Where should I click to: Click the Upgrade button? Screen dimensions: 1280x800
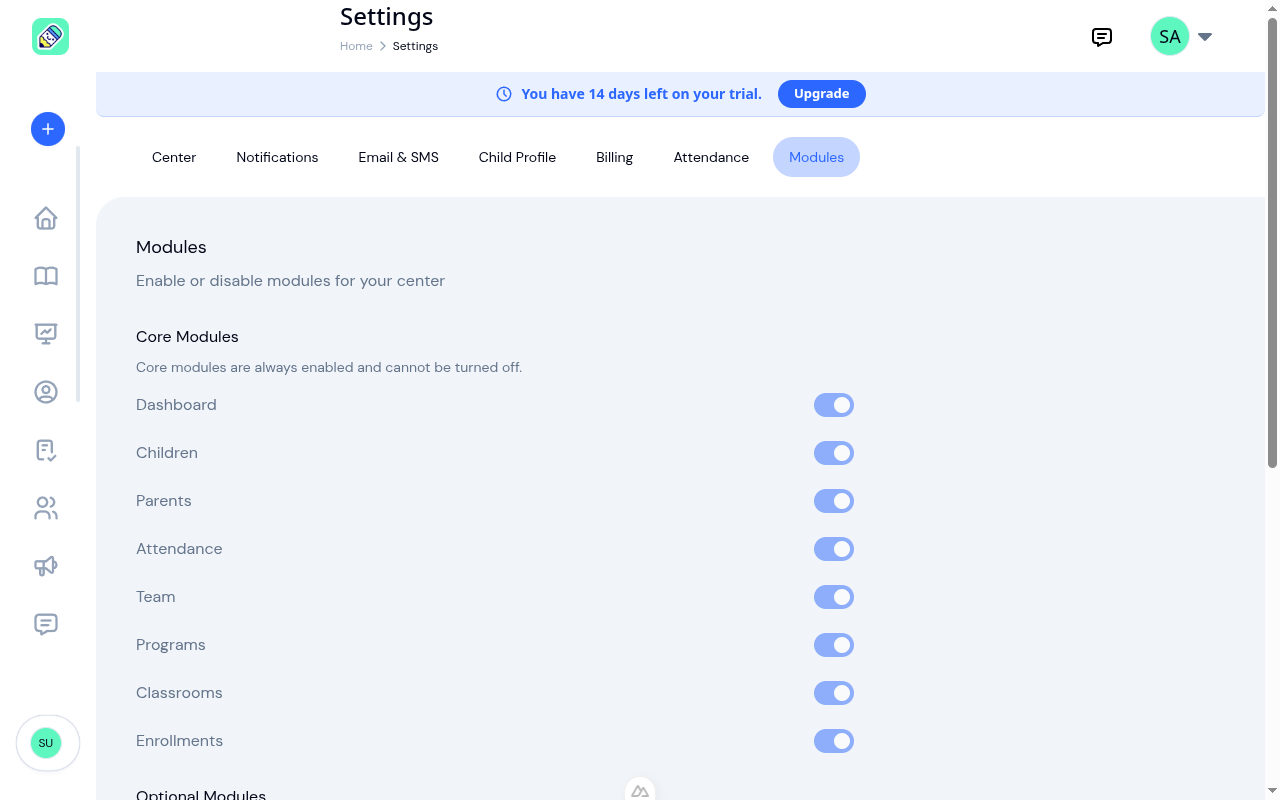point(822,94)
